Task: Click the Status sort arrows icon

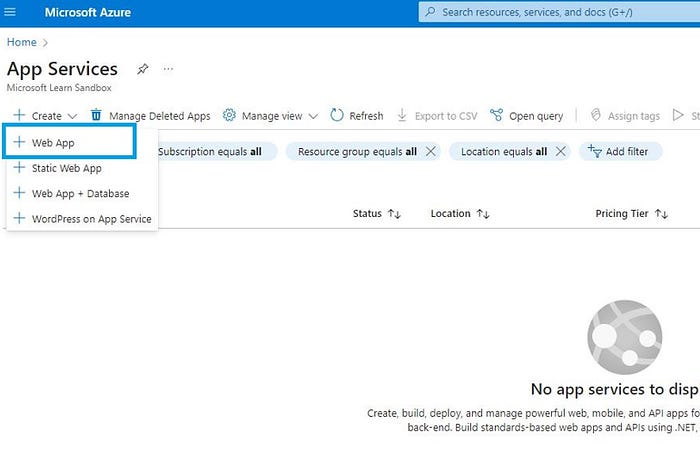Action: (395, 214)
